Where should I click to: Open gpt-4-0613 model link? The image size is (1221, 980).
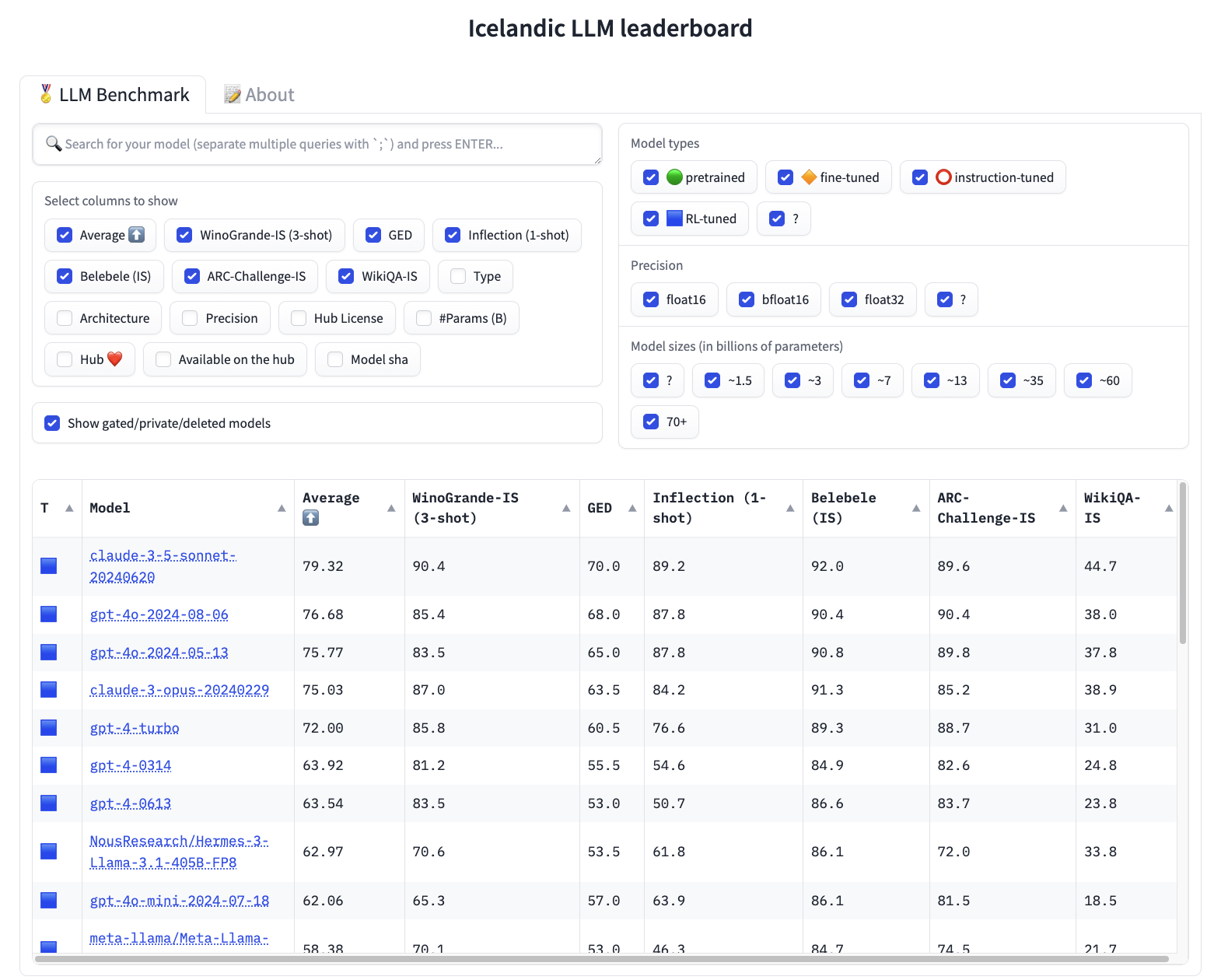(131, 803)
